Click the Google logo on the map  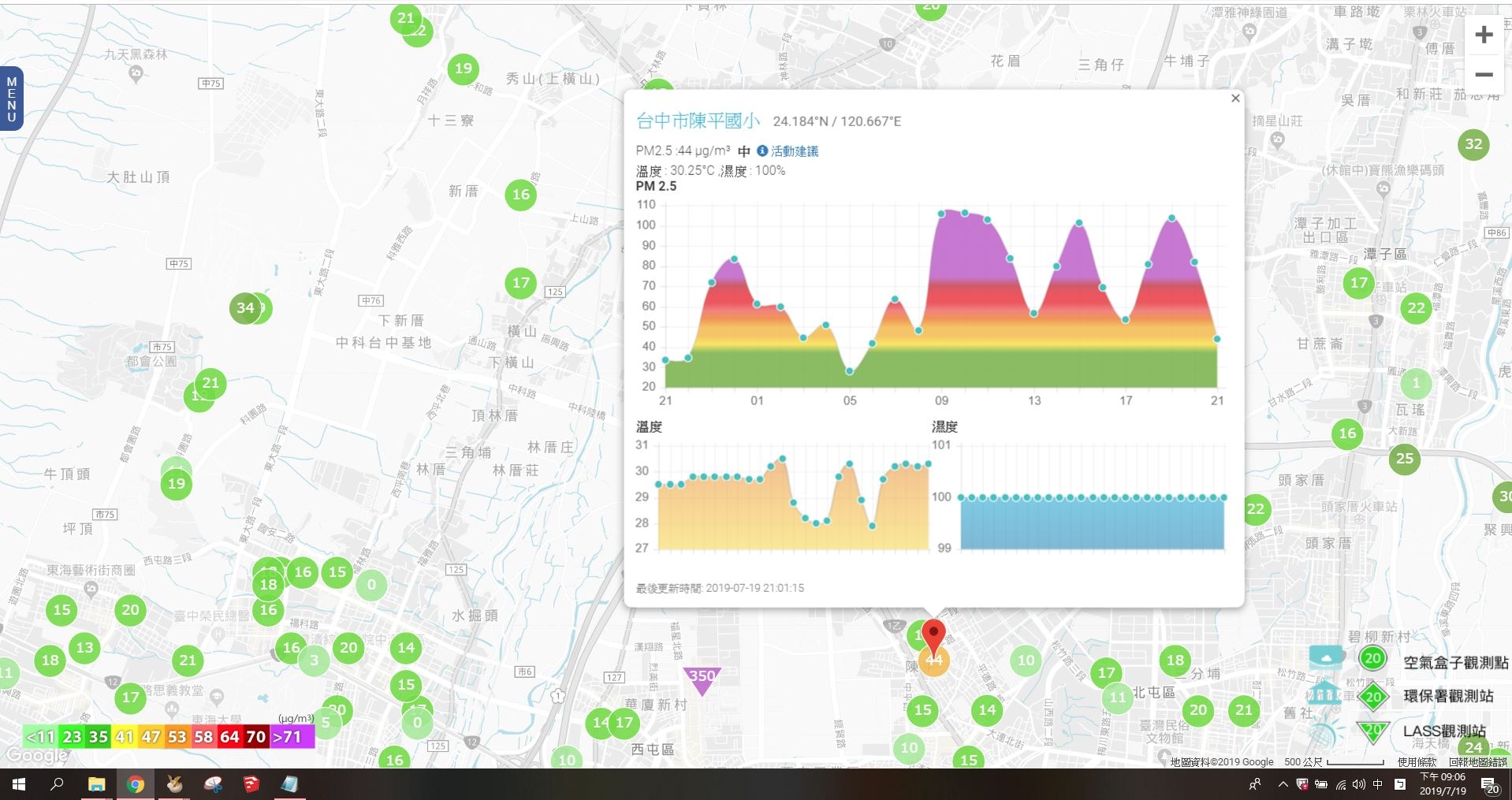[36, 755]
